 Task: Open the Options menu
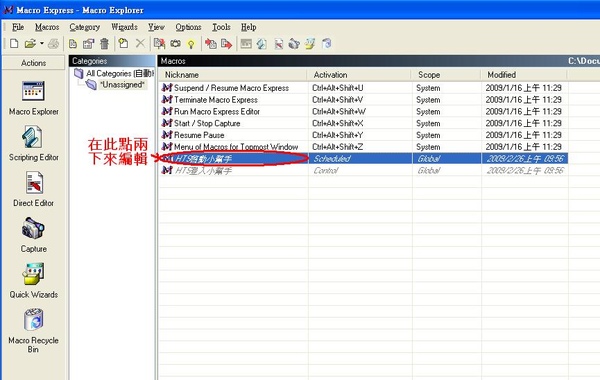tap(188, 27)
